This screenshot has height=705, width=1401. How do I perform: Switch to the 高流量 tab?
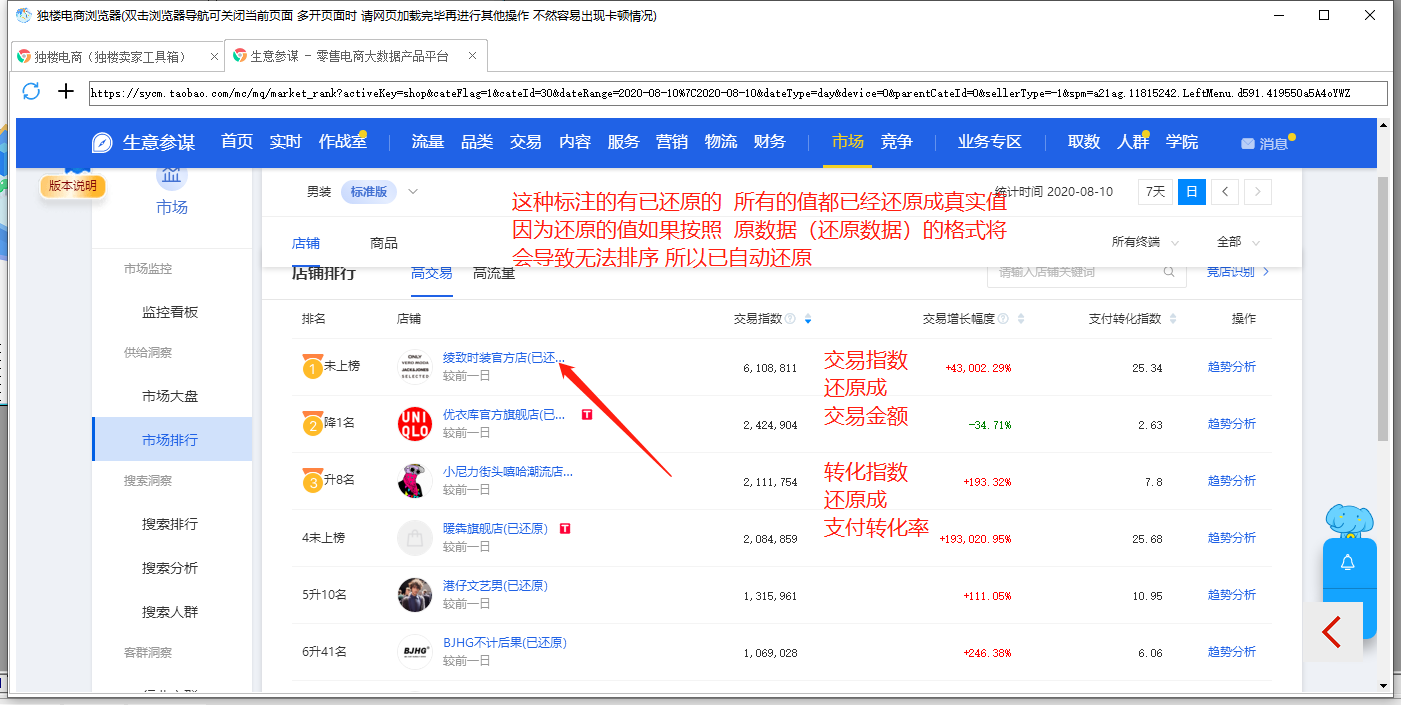click(493, 273)
